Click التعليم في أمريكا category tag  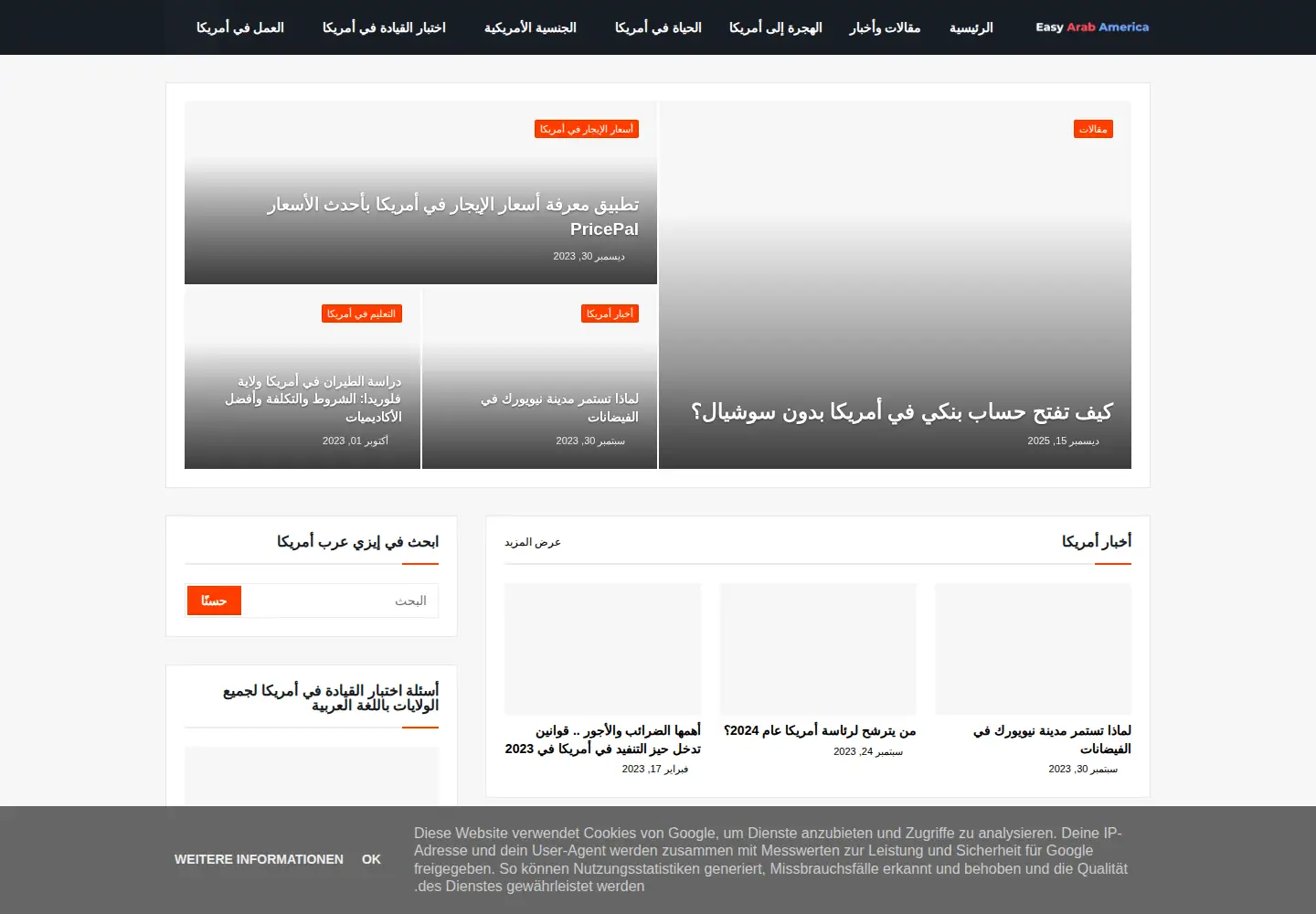[x=362, y=314]
